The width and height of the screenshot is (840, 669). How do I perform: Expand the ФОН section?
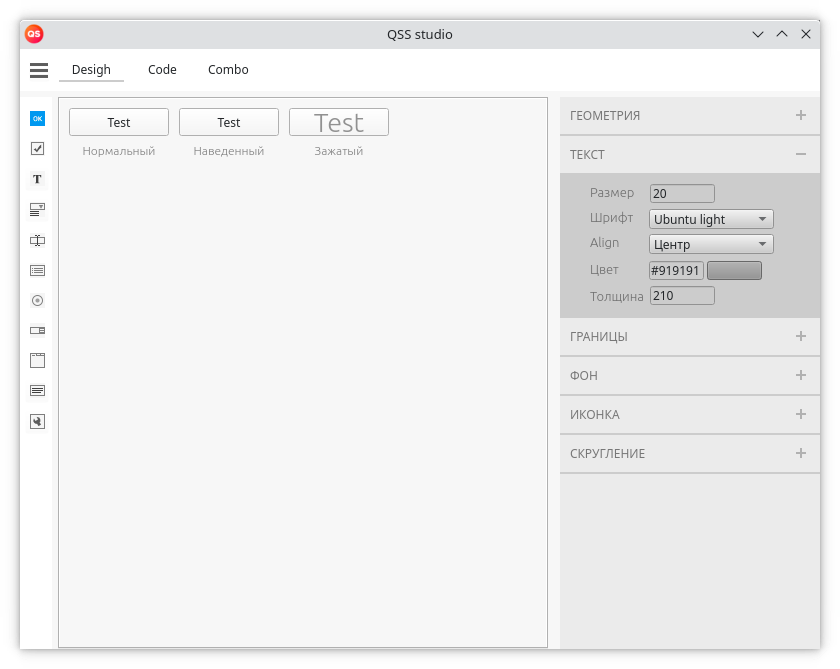[800, 375]
